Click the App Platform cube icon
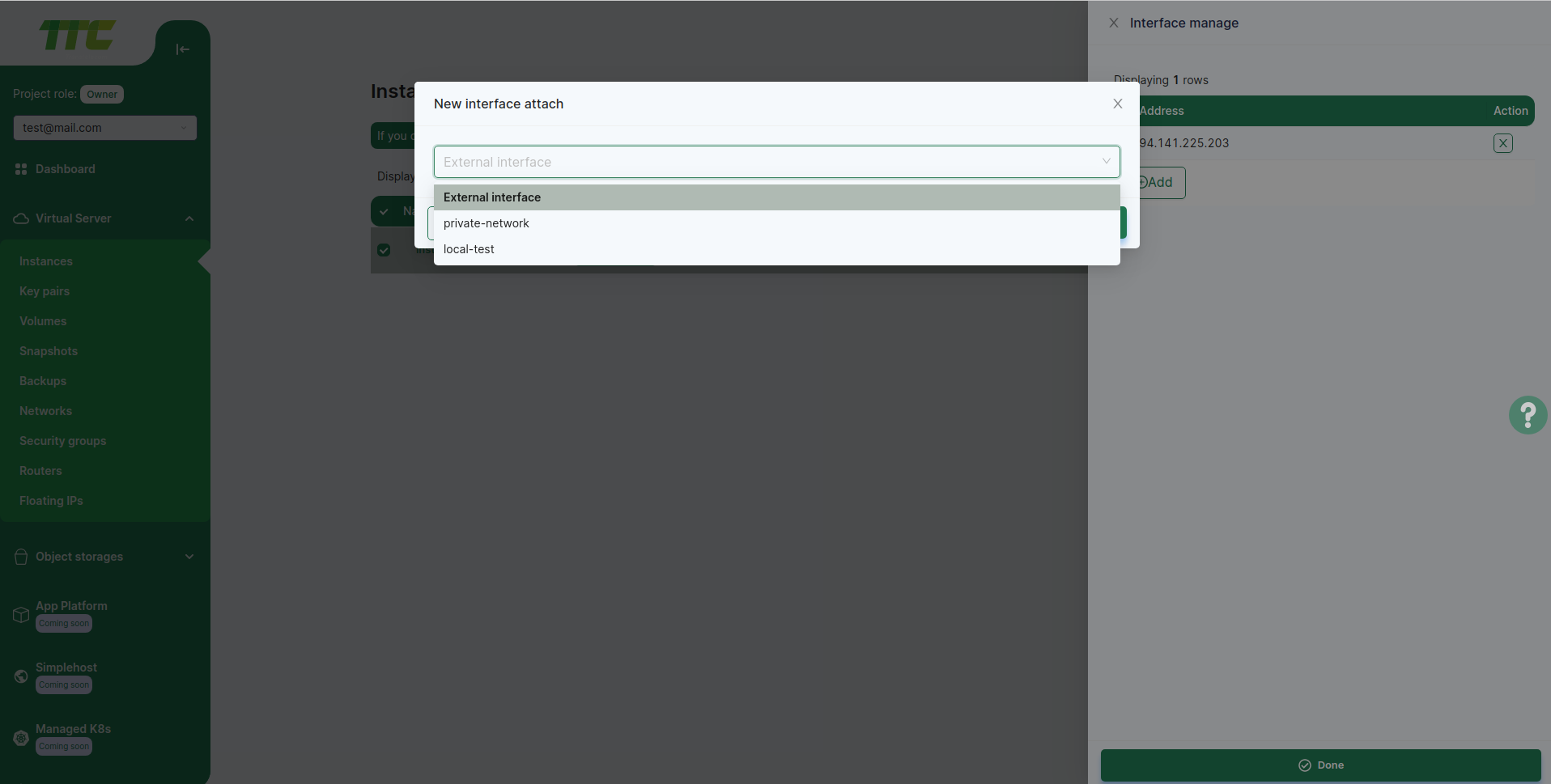 pyautogui.click(x=21, y=615)
